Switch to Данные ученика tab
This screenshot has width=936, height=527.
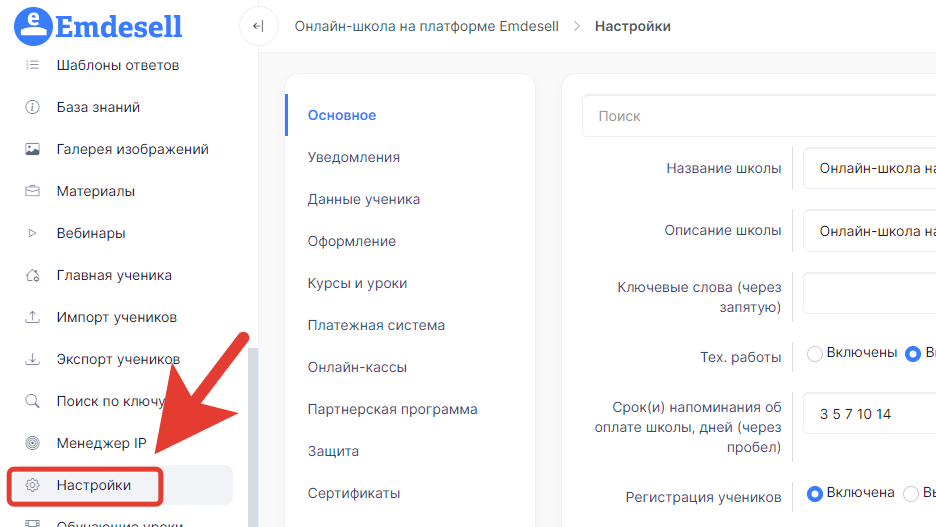364,199
